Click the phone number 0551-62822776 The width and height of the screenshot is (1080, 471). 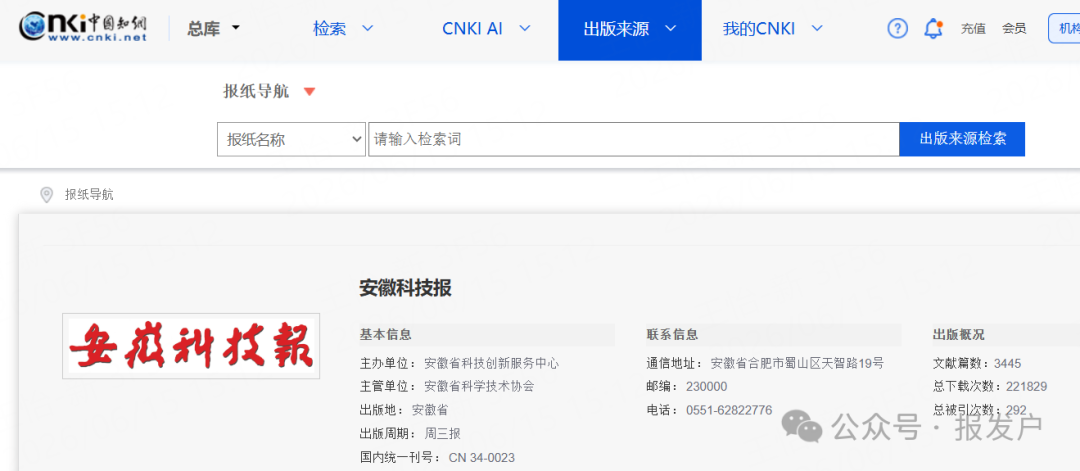[x=729, y=410]
